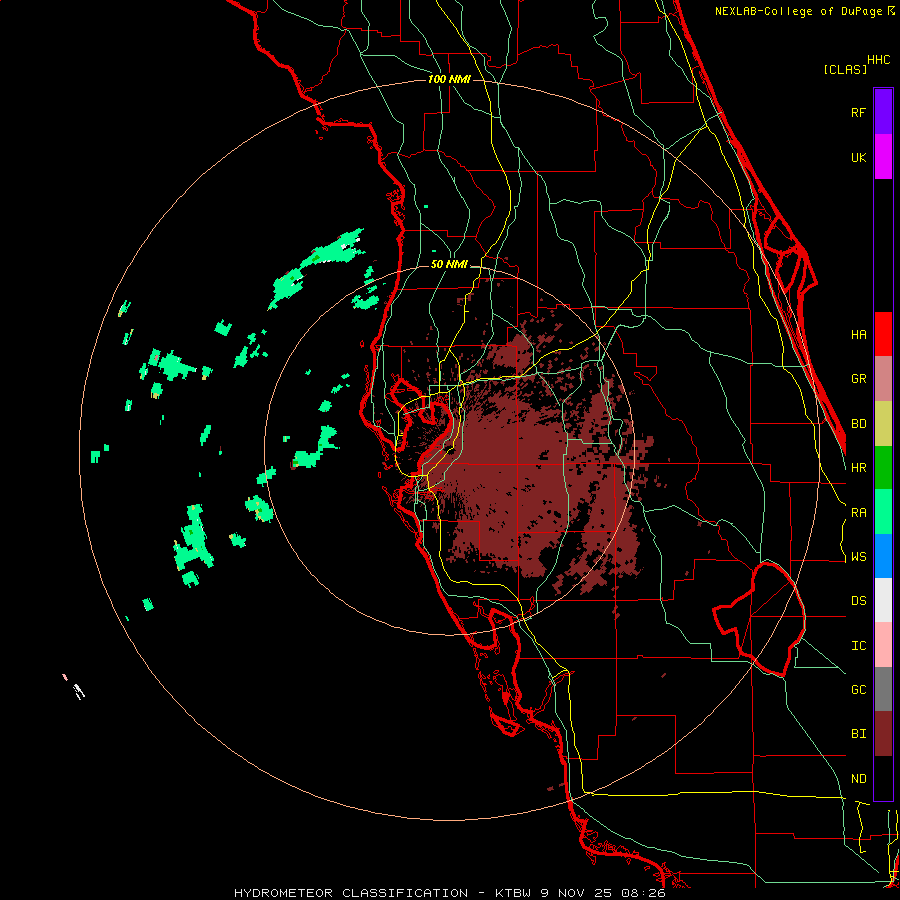
Task: Click the 'IC' legend label
Action: [858, 646]
